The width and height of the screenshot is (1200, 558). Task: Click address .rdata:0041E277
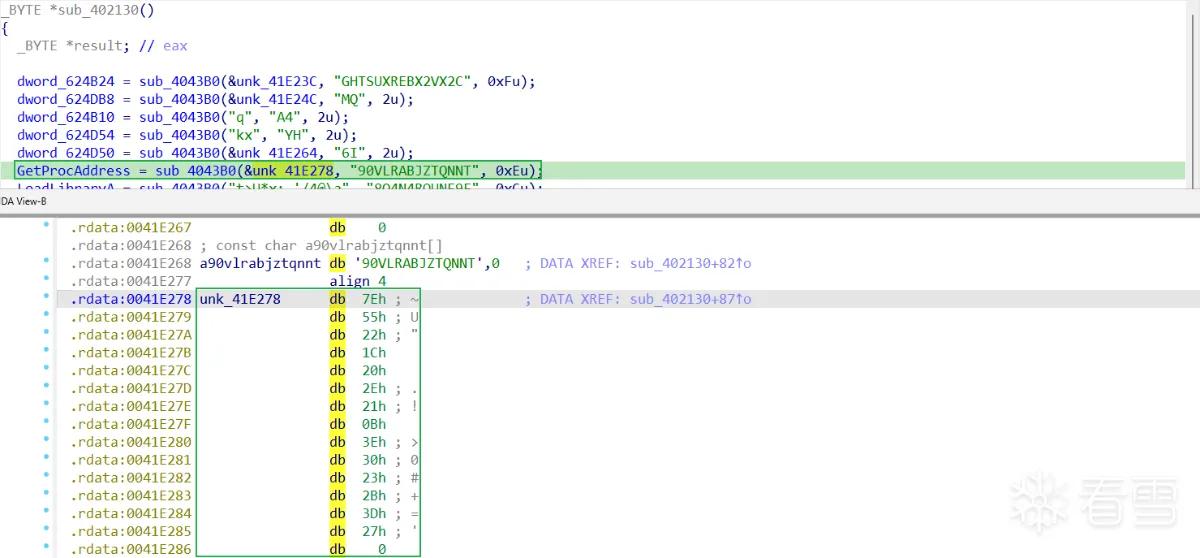pos(130,281)
